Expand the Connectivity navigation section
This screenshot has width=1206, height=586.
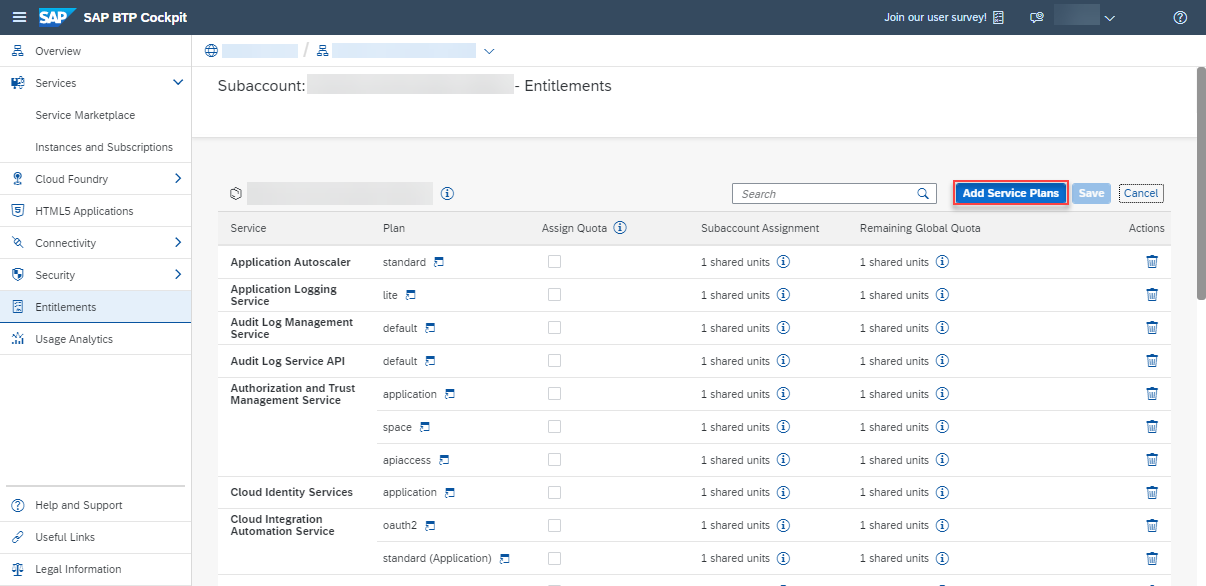point(178,243)
